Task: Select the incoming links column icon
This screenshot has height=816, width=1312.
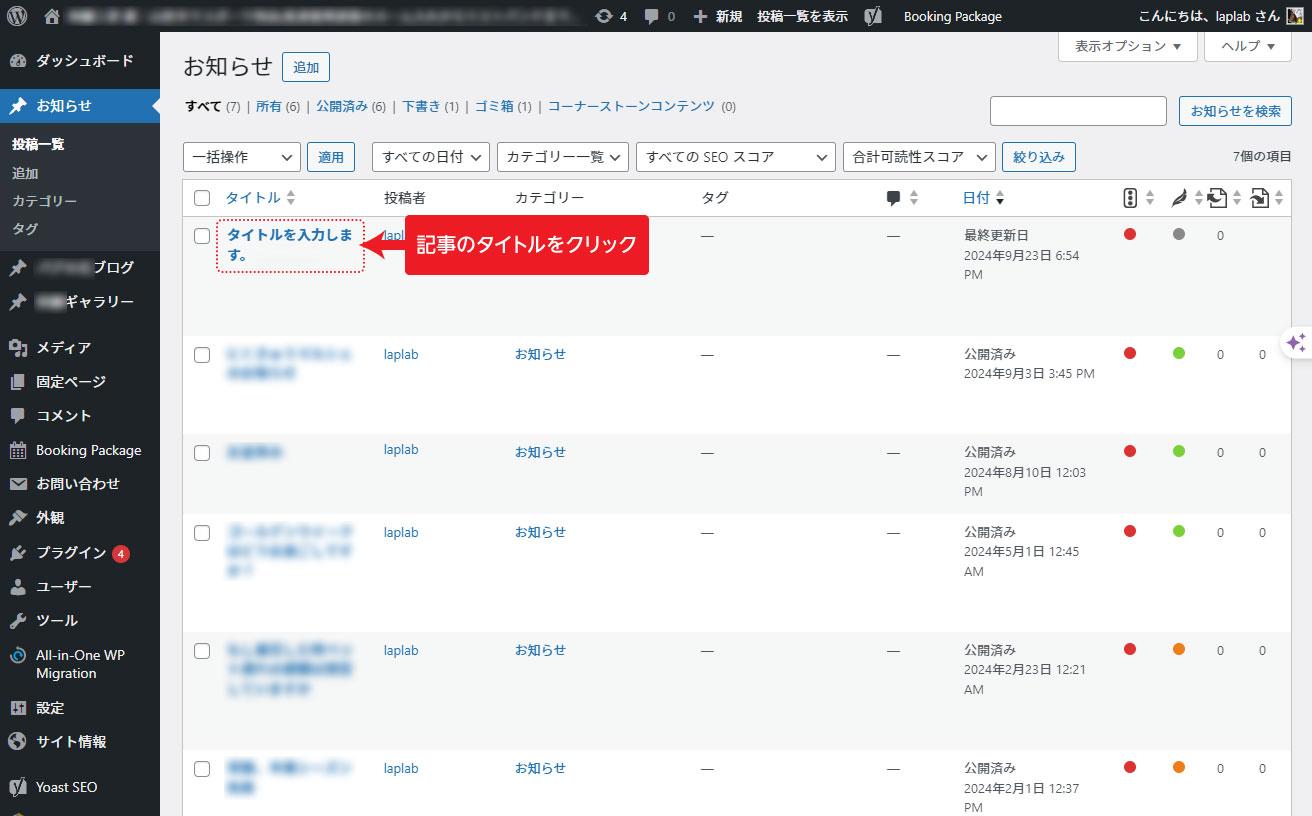Action: point(1217,197)
